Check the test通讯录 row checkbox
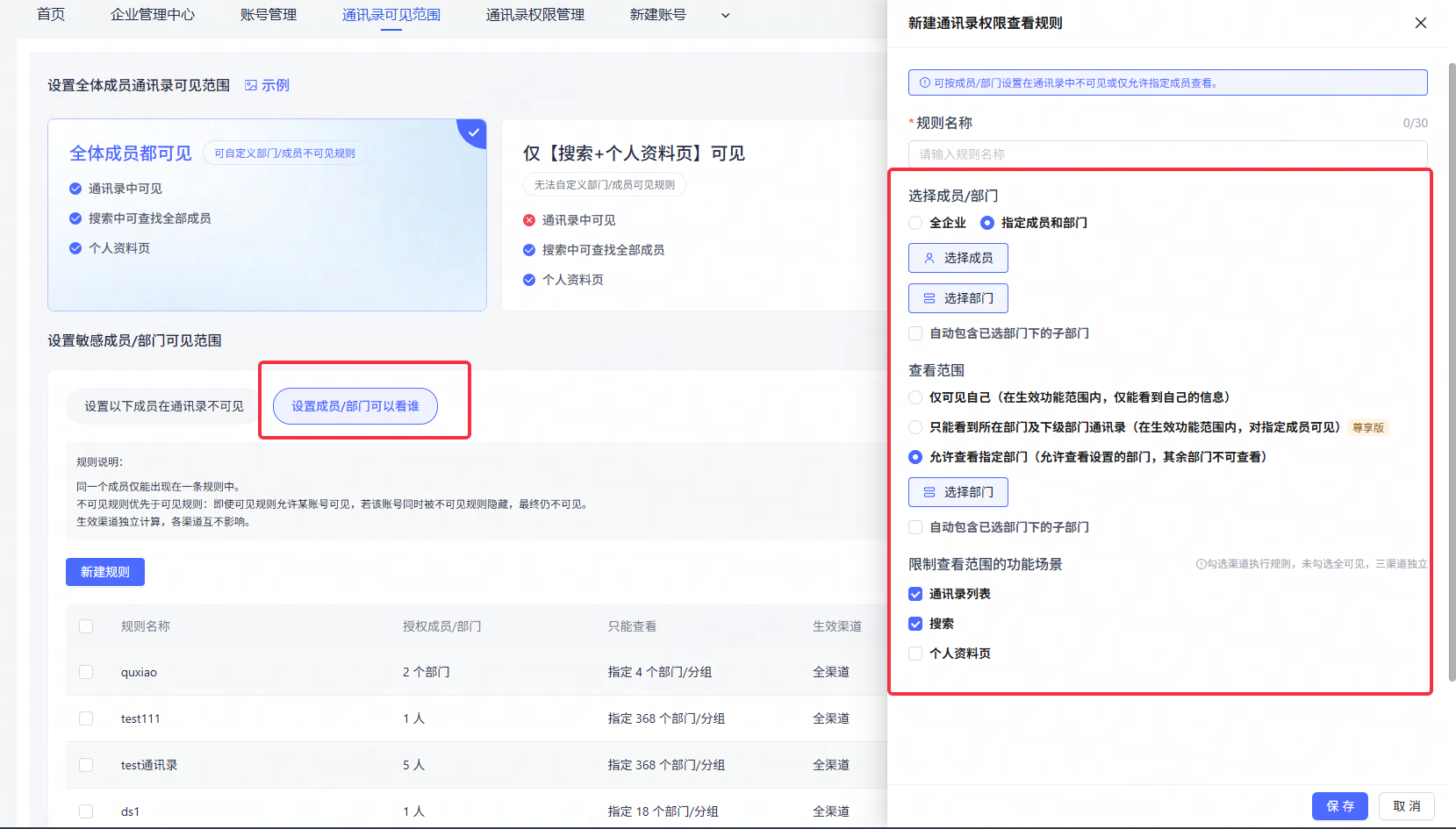1456x829 pixels. pos(86,765)
